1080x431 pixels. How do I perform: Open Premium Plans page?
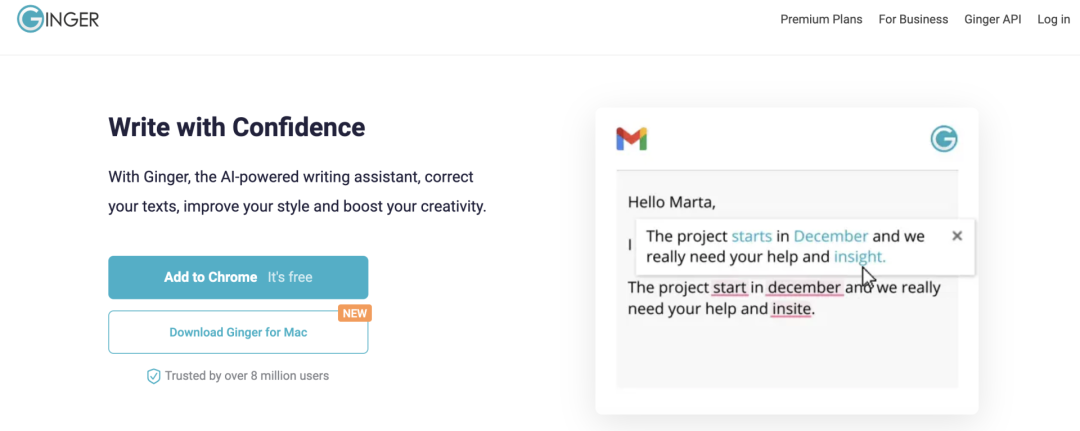point(821,19)
